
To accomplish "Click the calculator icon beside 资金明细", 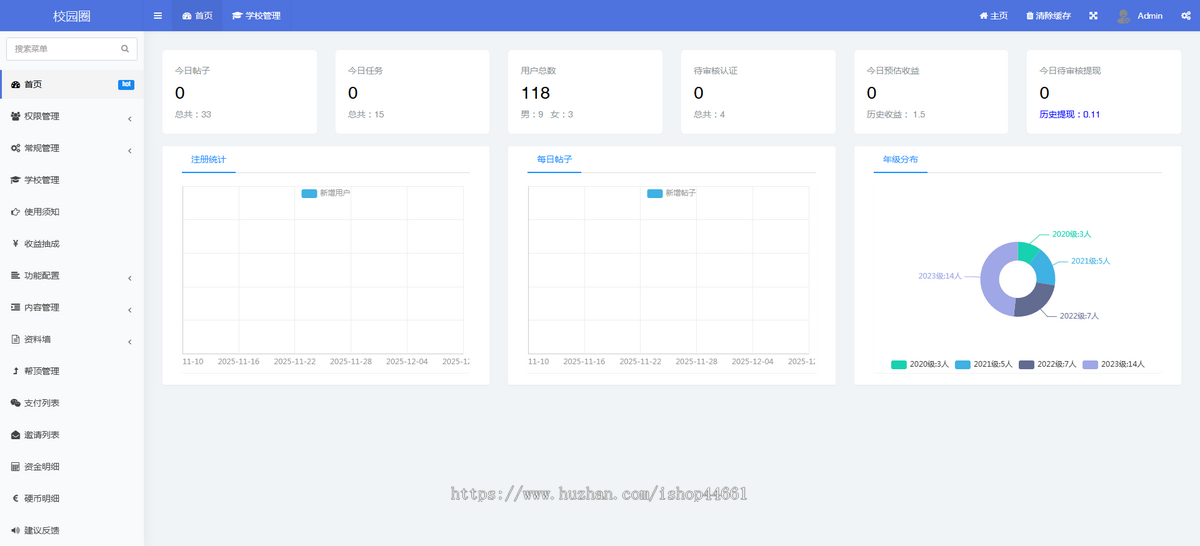I will [x=15, y=467].
